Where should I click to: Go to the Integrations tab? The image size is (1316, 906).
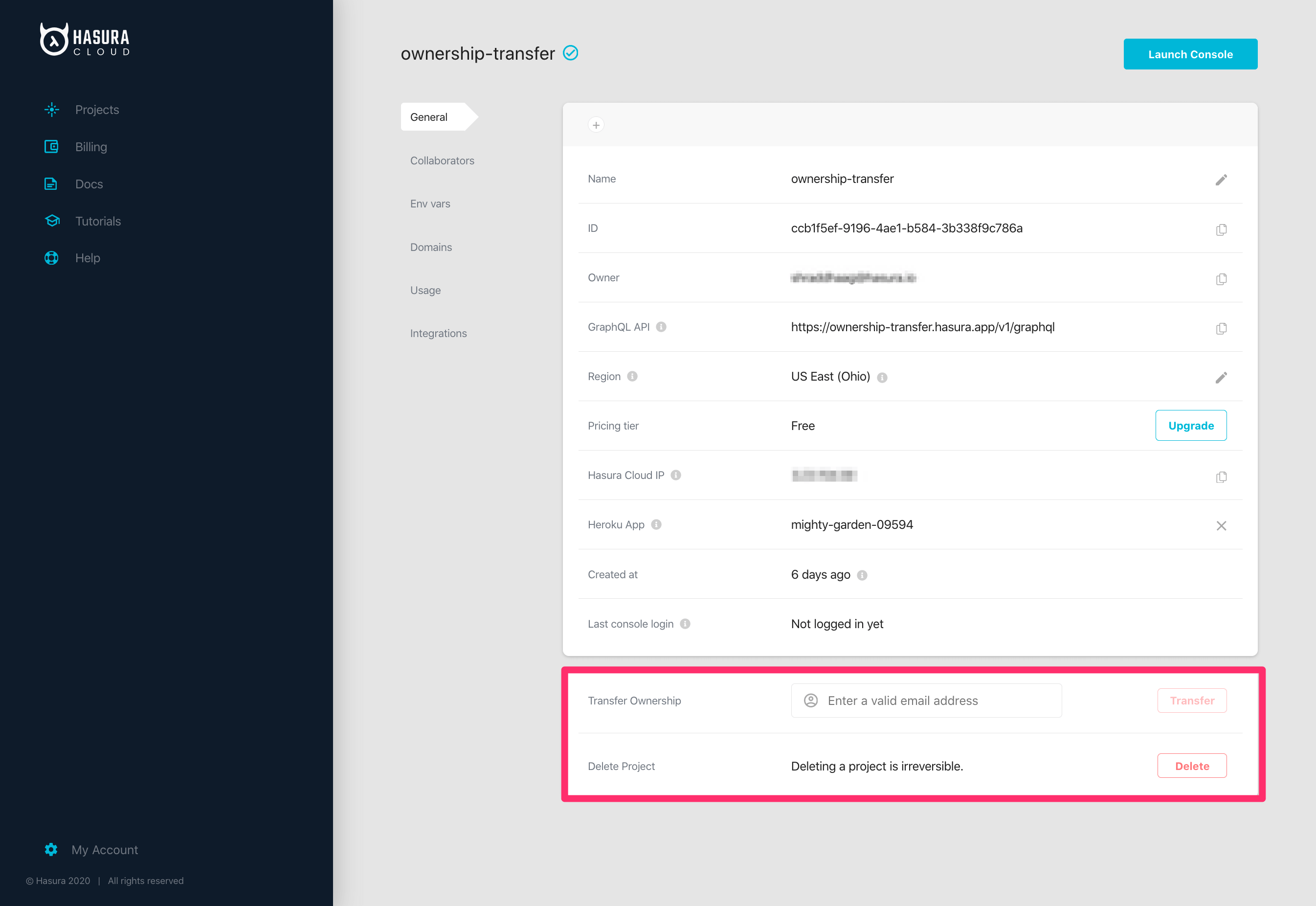point(438,333)
